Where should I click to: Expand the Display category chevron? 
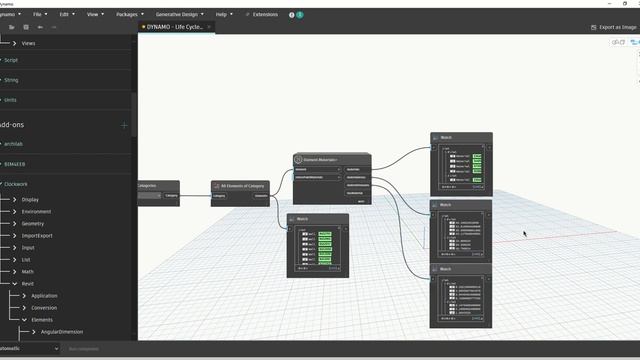[15, 200]
